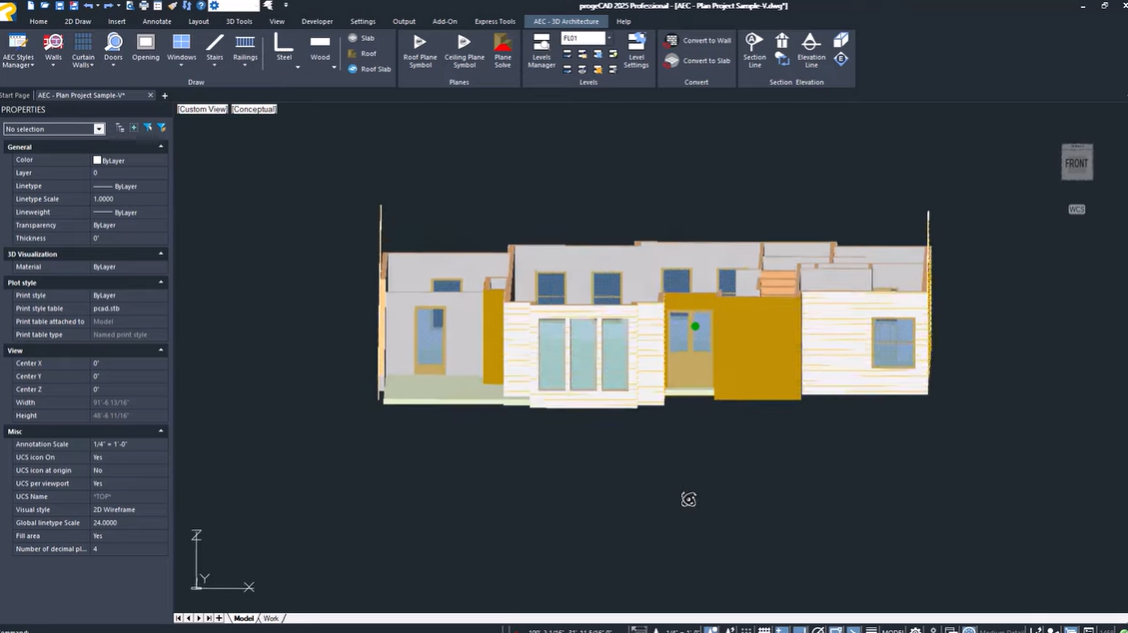
Task: Open the FL01 level dropdown
Action: [609, 38]
